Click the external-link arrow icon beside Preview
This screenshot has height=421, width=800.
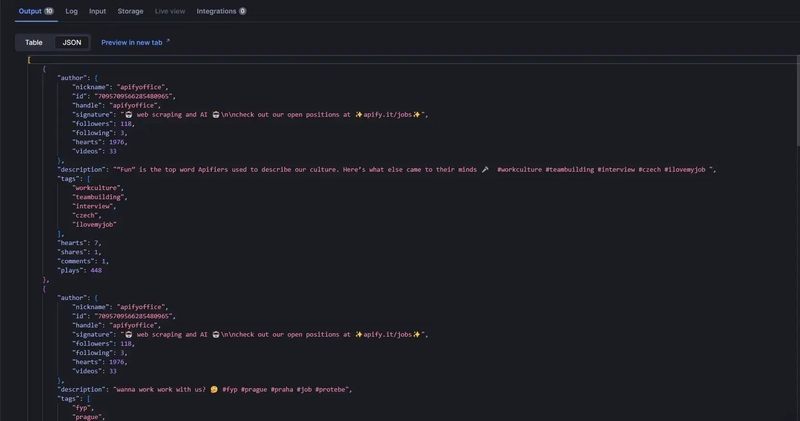(x=168, y=42)
